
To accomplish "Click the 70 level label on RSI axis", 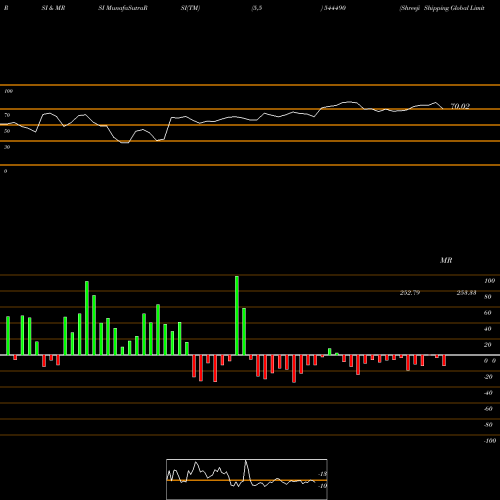I will click(x=7, y=115).
